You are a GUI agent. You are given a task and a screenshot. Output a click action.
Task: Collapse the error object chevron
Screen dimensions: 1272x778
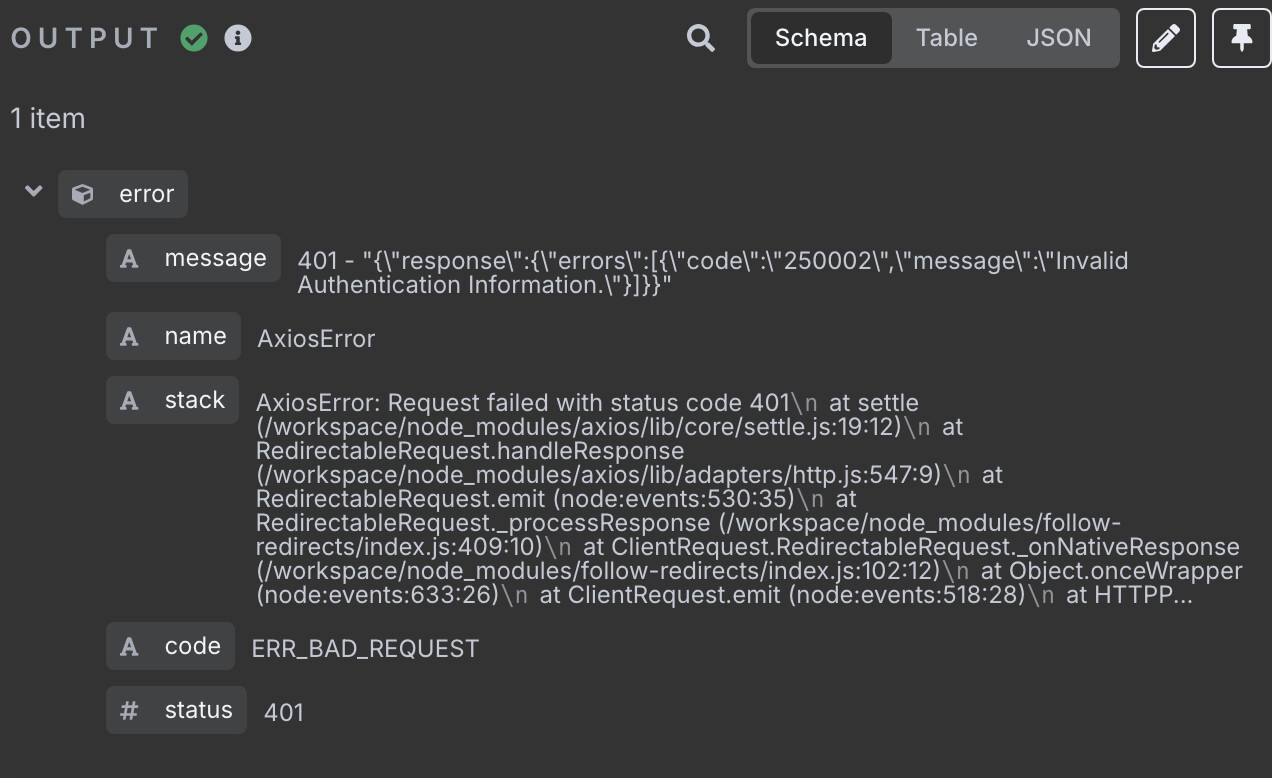click(x=34, y=191)
